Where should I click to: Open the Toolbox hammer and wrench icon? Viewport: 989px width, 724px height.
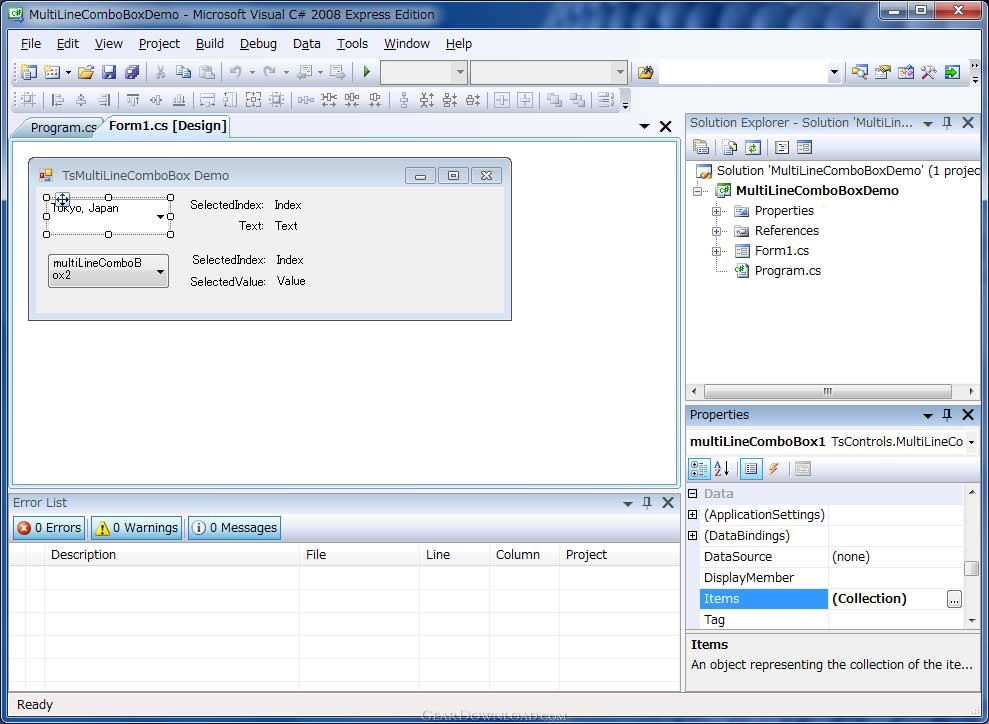tap(928, 73)
